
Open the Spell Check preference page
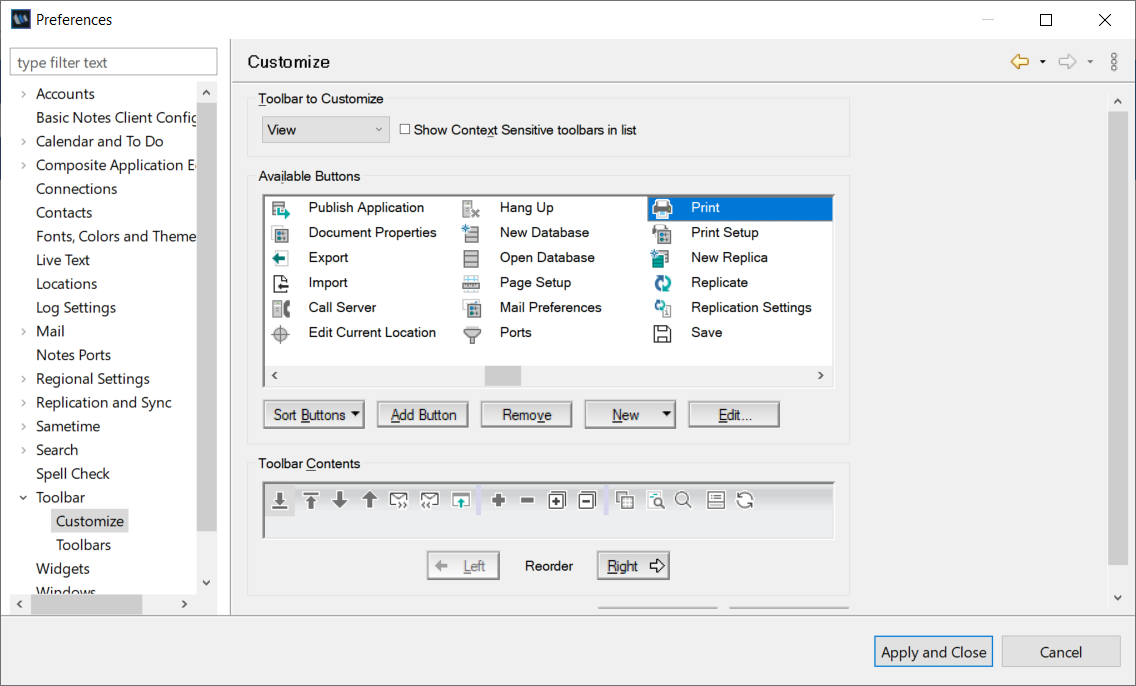pyautogui.click(x=72, y=474)
